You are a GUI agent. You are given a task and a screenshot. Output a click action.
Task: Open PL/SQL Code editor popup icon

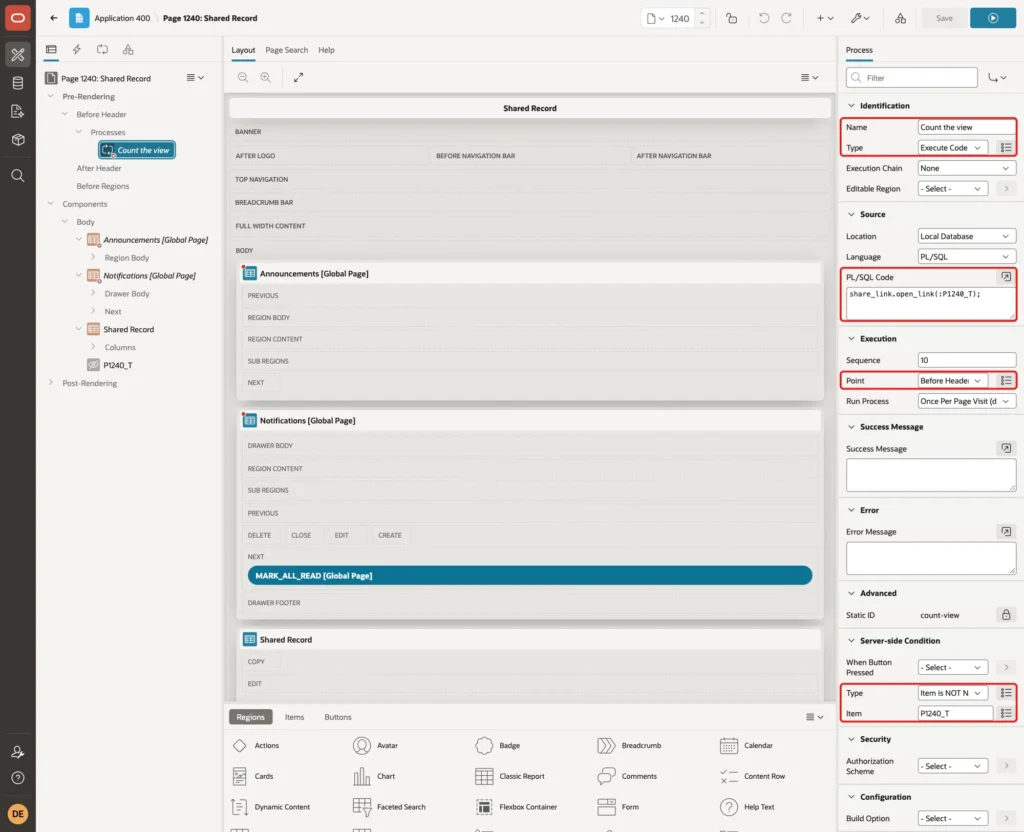(x=1006, y=277)
